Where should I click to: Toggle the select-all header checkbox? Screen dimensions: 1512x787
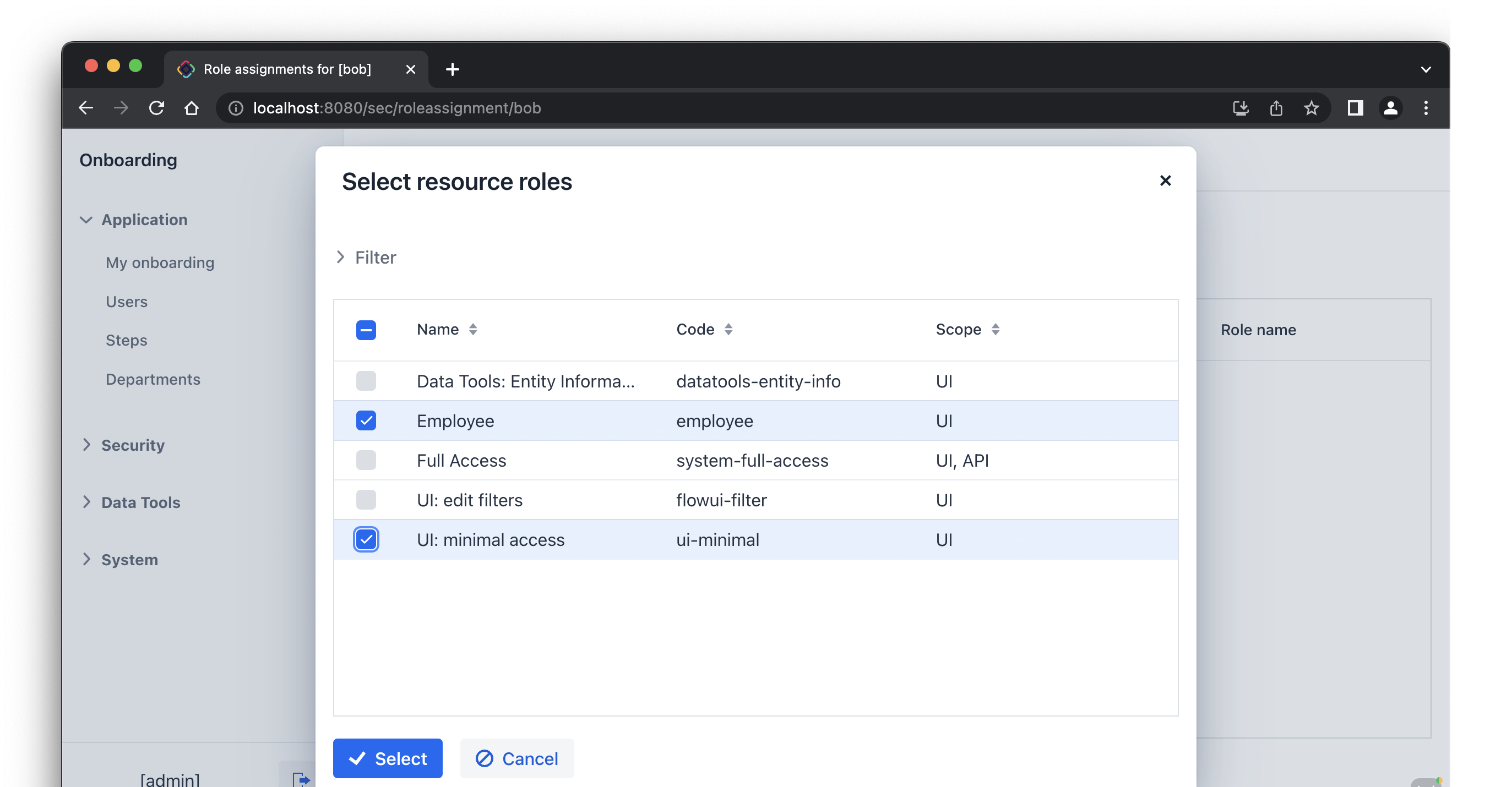366,330
